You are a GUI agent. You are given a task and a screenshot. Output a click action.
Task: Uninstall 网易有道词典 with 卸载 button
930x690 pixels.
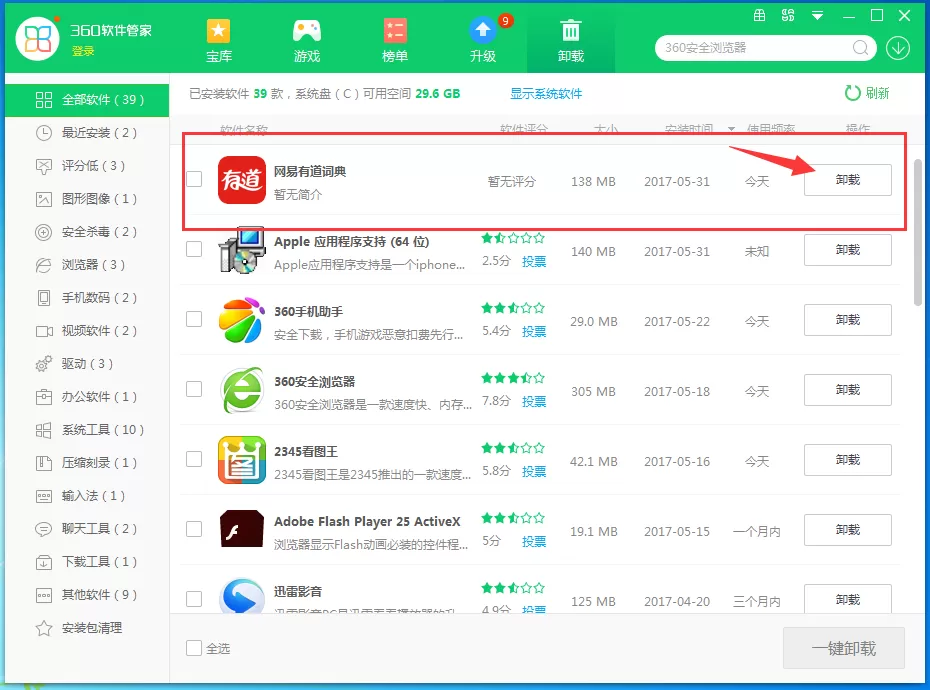pos(848,180)
